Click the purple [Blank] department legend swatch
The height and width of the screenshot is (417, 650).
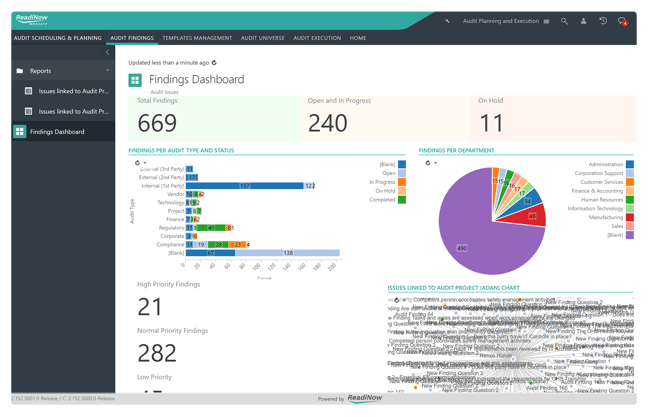point(630,235)
